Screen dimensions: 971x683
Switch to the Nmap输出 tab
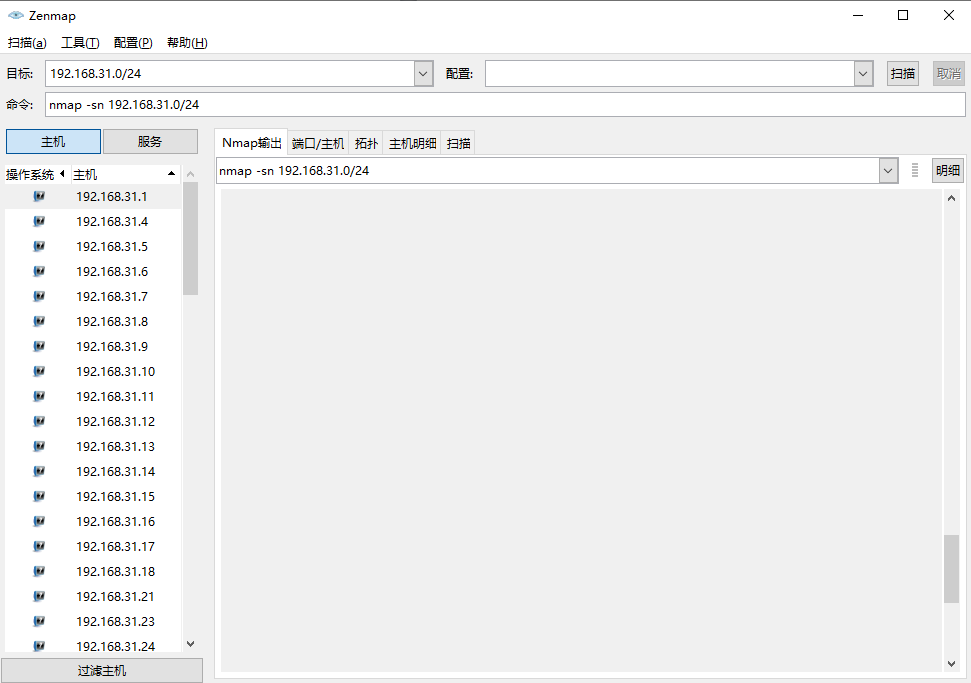(x=251, y=143)
